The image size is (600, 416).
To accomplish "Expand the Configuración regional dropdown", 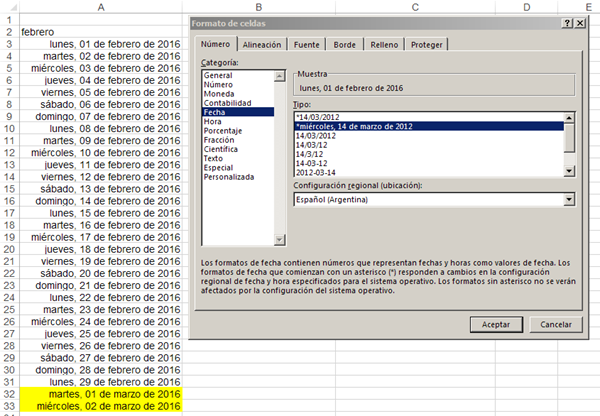I will (569, 199).
